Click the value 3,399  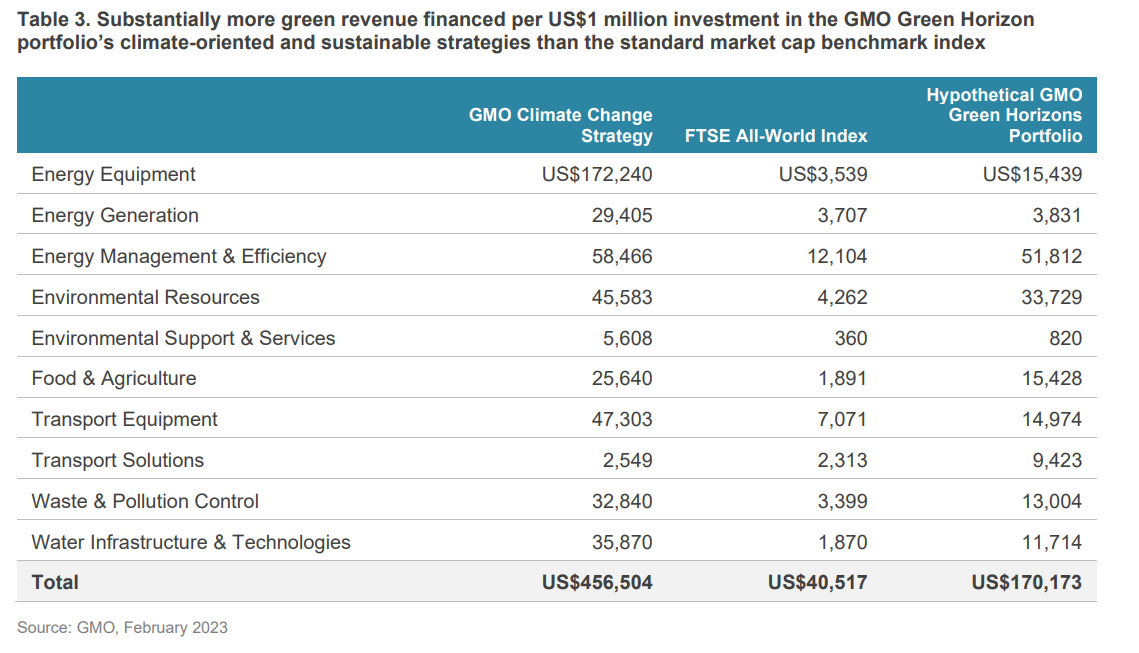(842, 502)
